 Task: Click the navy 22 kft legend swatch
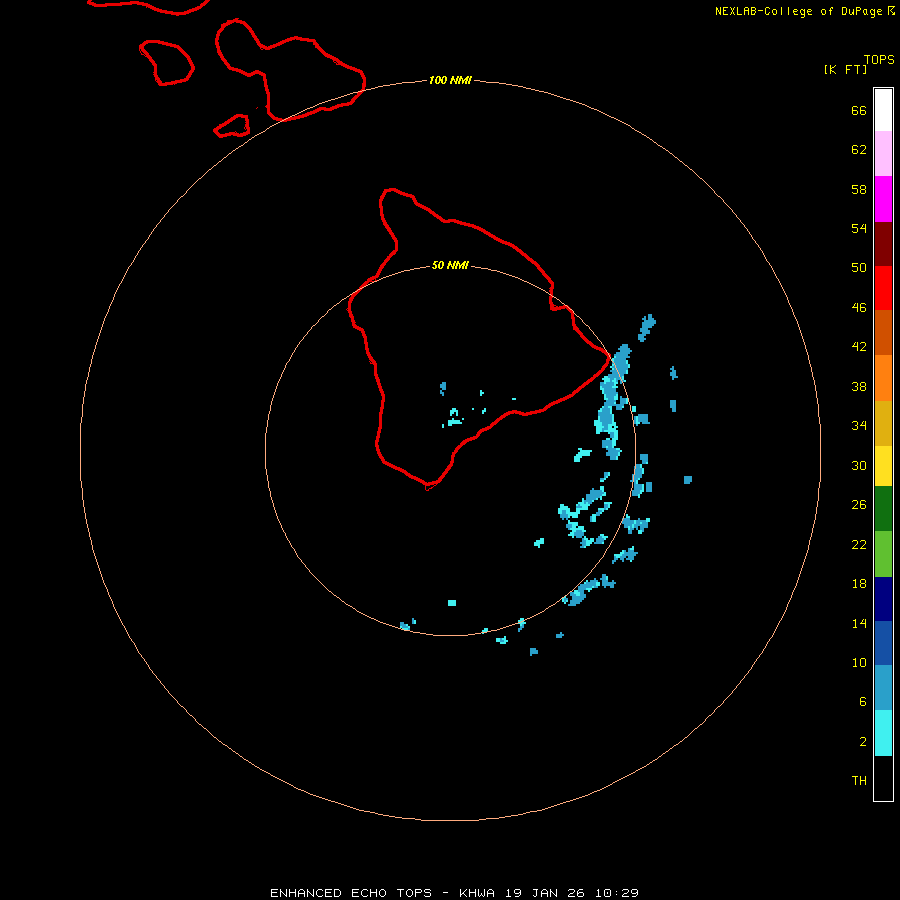(883, 599)
